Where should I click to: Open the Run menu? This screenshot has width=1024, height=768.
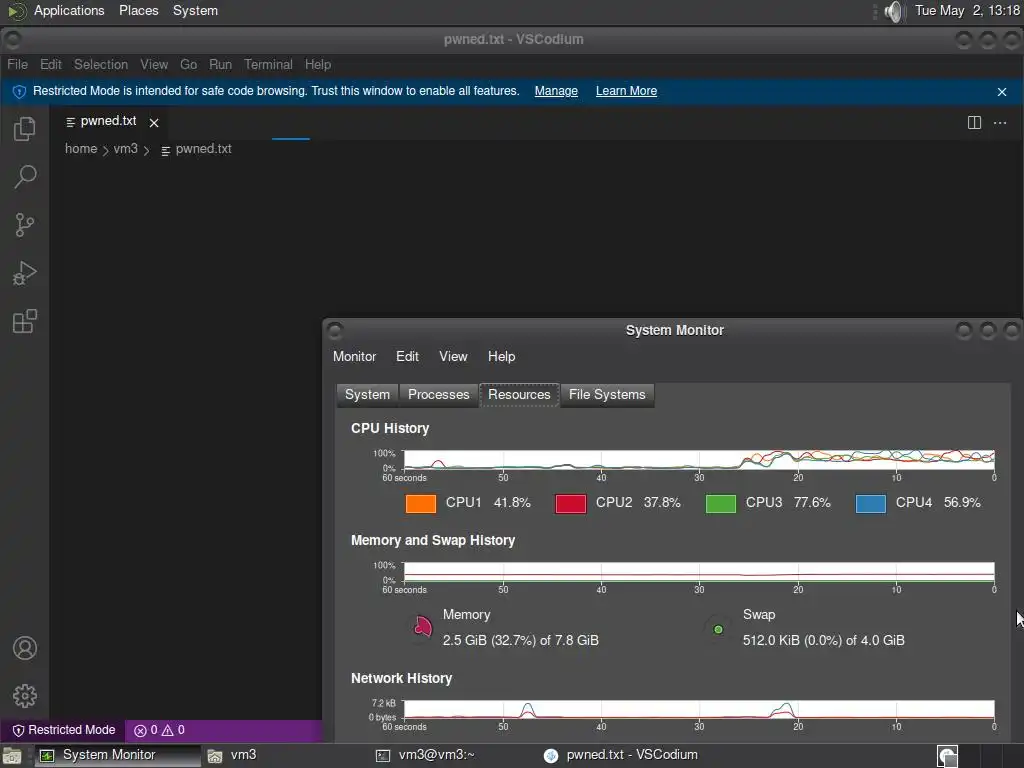click(x=220, y=65)
